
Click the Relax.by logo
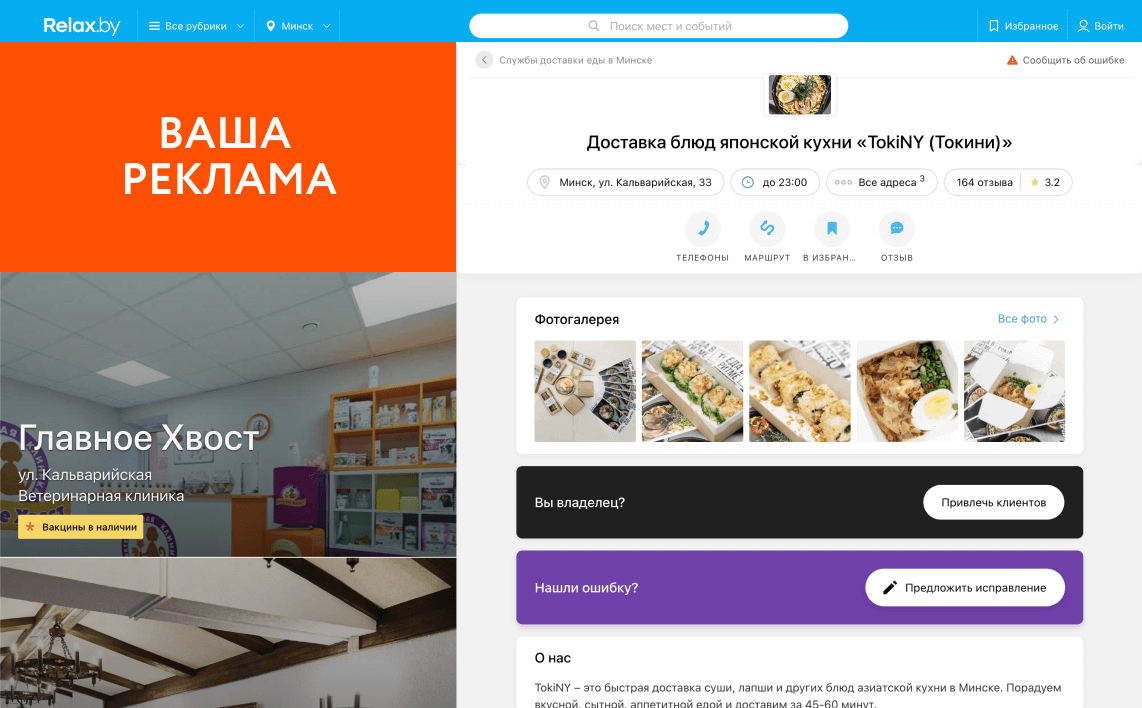(82, 25)
